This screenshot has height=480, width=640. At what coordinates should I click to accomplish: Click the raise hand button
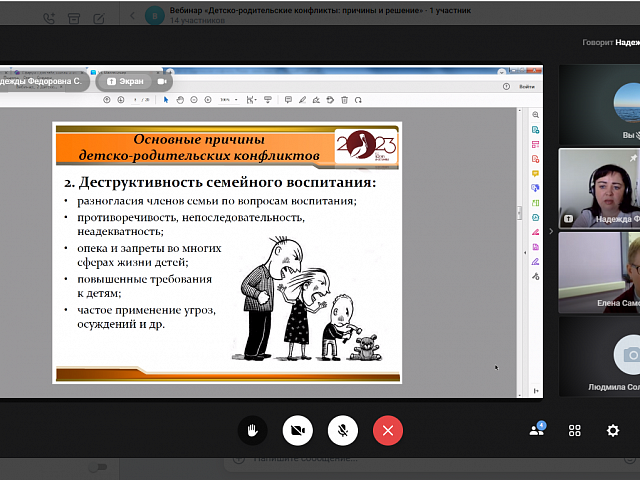pos(252,430)
